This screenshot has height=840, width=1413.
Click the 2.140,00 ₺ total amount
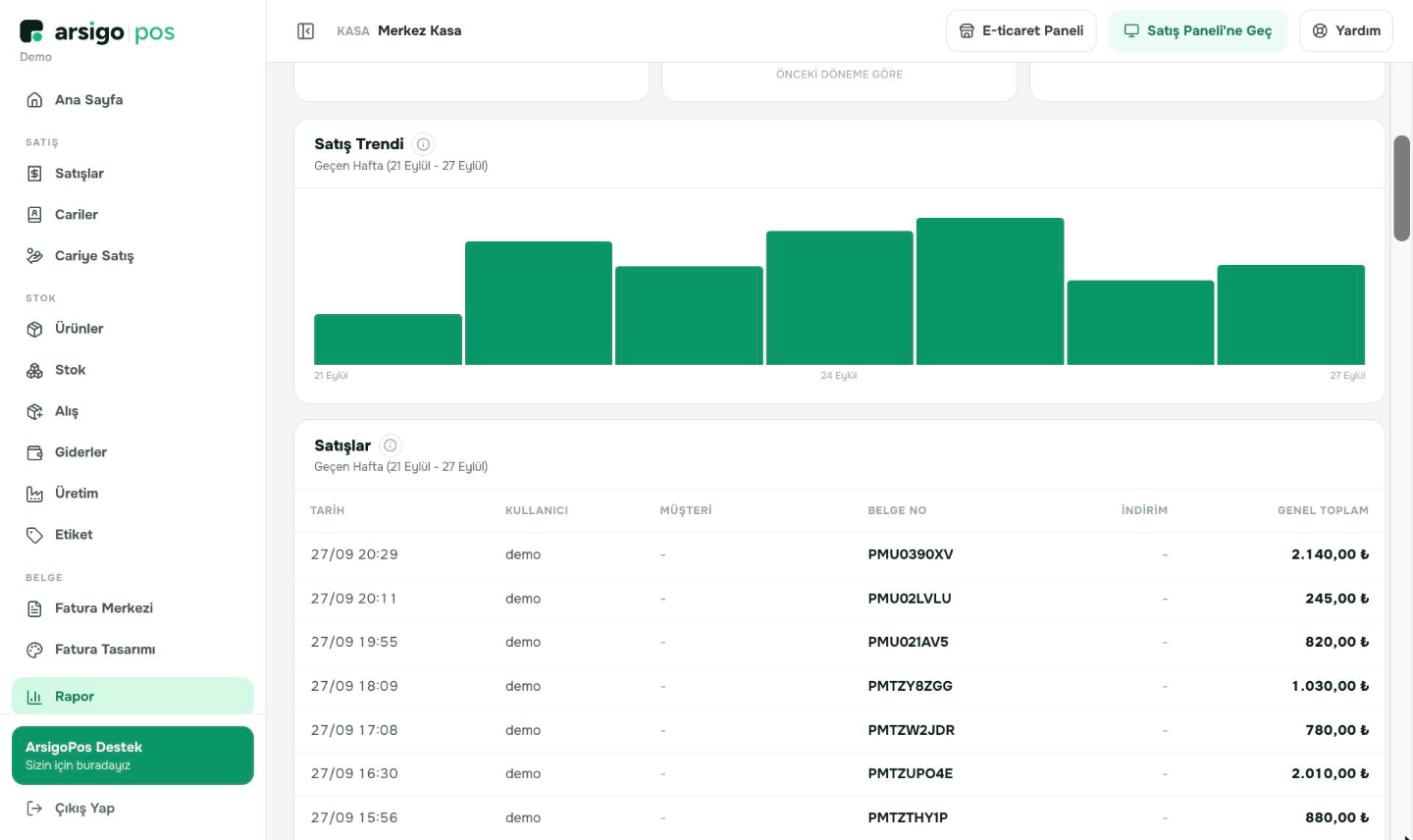(1330, 555)
